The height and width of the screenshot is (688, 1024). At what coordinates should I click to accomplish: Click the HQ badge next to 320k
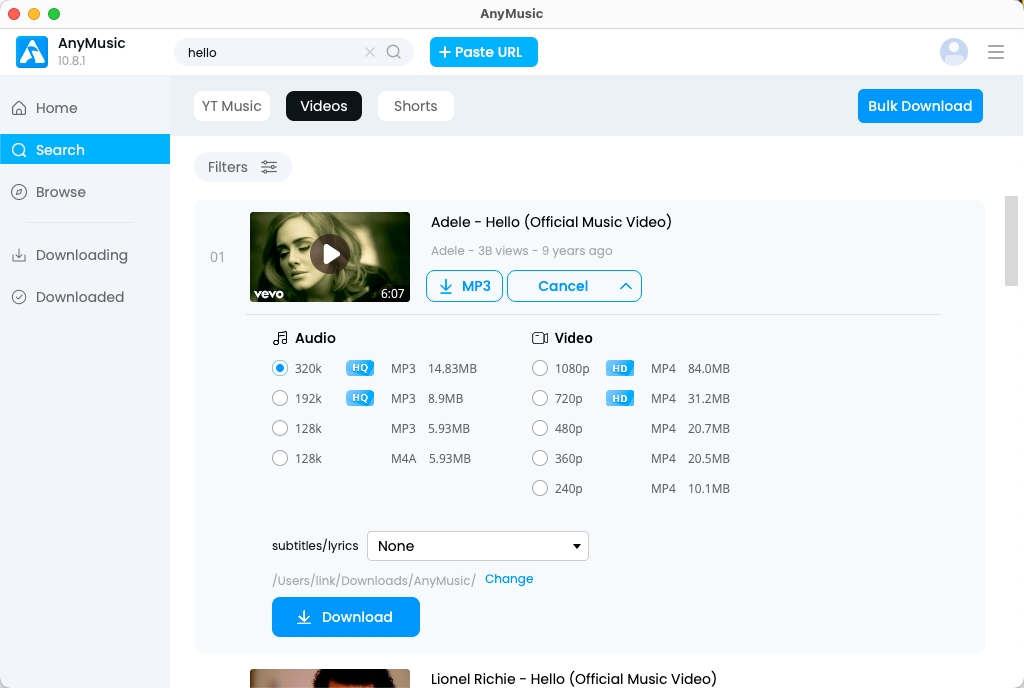360,368
